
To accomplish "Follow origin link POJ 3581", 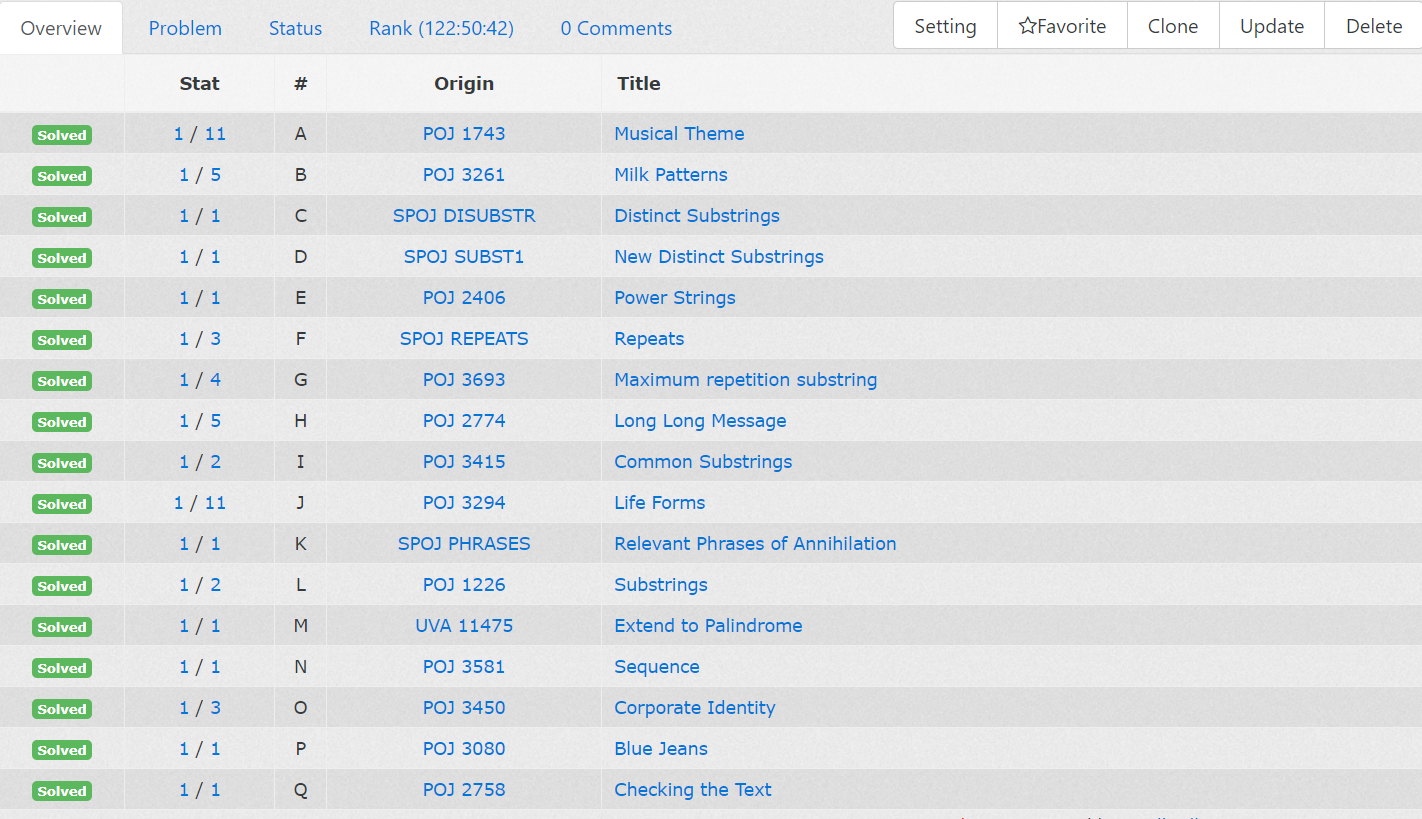I will tap(464, 666).
